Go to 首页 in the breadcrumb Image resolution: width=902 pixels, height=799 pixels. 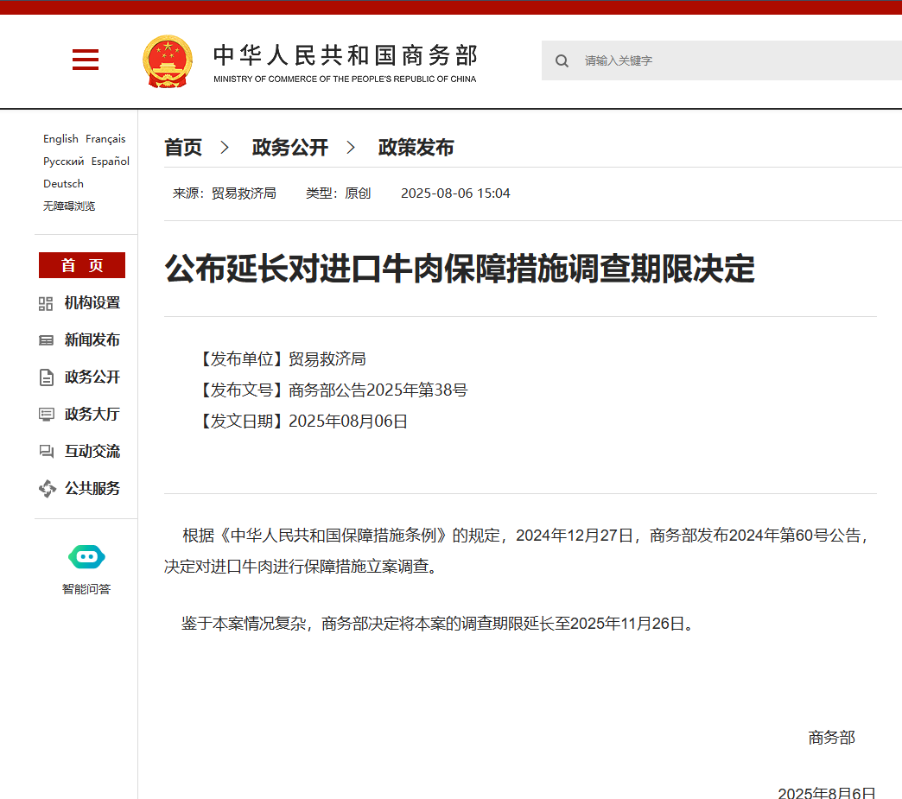[183, 148]
